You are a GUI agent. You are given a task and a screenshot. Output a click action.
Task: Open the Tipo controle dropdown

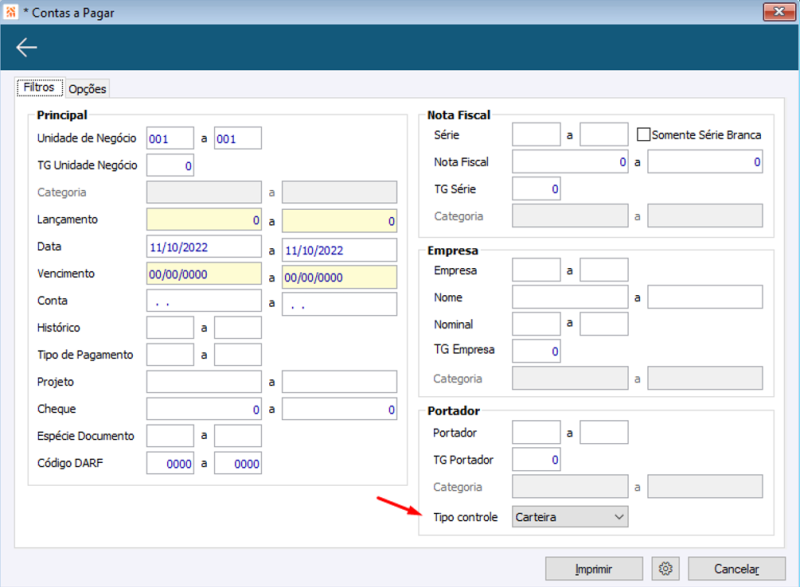click(570, 517)
